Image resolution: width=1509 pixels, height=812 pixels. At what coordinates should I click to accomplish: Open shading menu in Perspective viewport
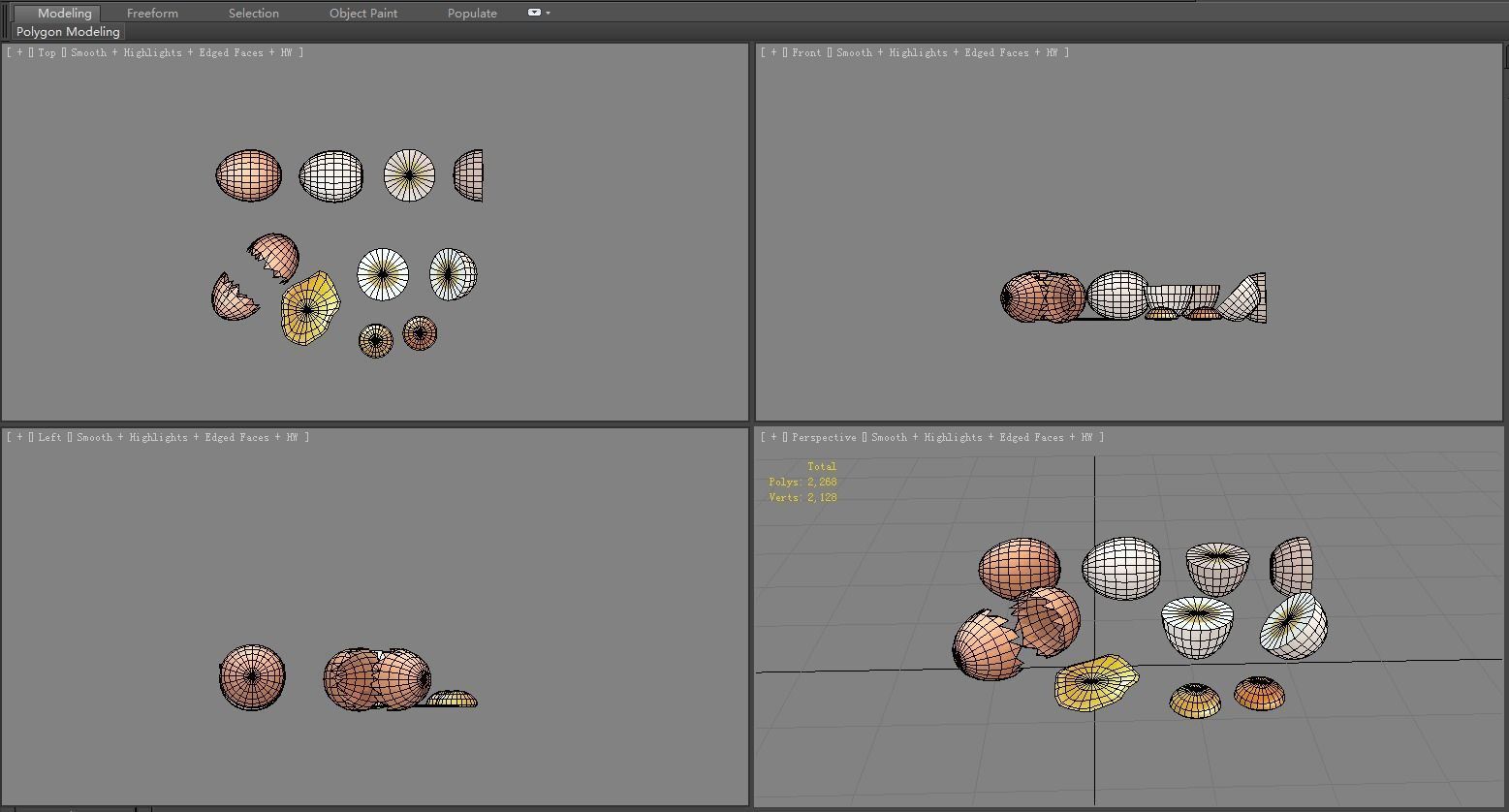981,438
